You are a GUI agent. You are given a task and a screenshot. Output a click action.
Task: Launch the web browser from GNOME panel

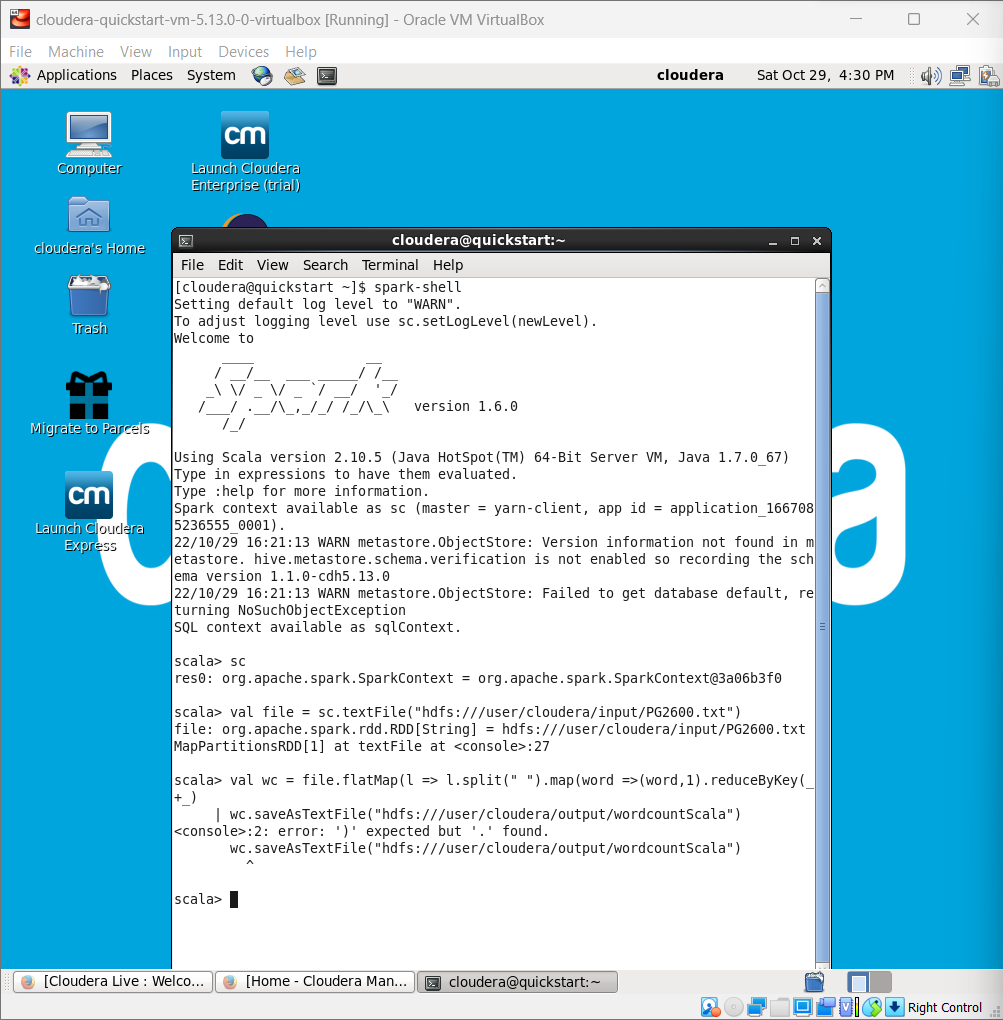(262, 75)
